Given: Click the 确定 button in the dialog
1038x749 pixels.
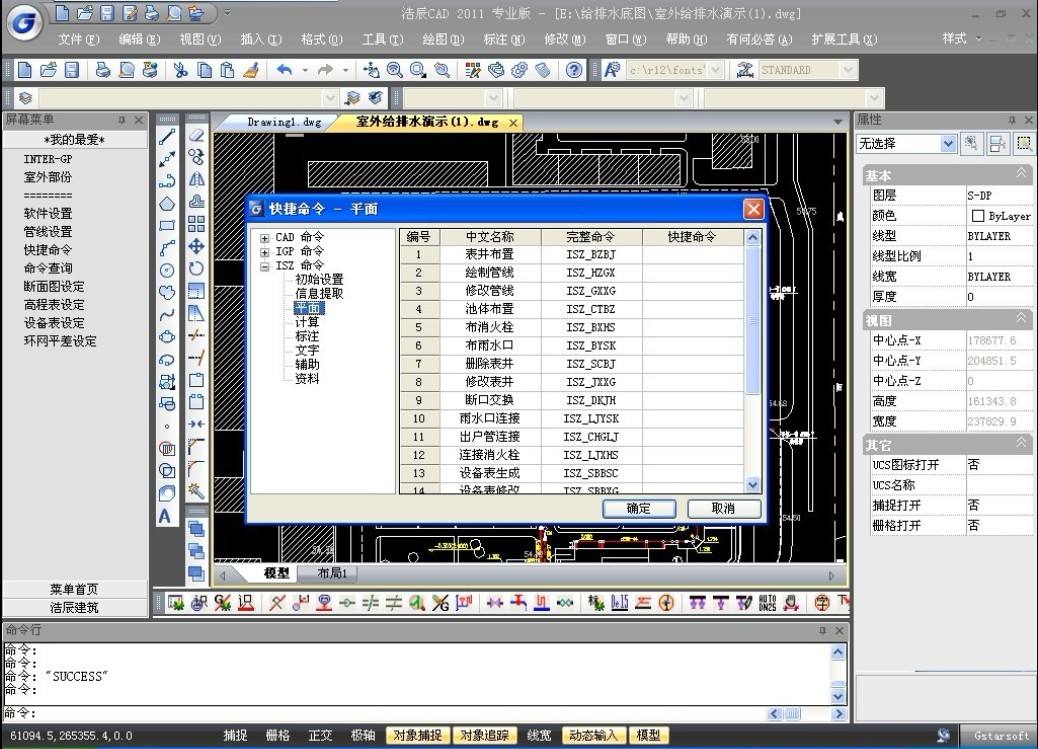Looking at the screenshot, I should tap(639, 508).
